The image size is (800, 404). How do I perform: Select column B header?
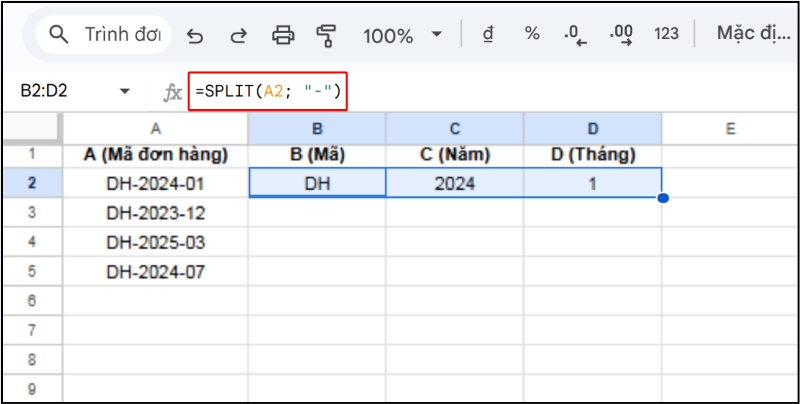coord(316,128)
